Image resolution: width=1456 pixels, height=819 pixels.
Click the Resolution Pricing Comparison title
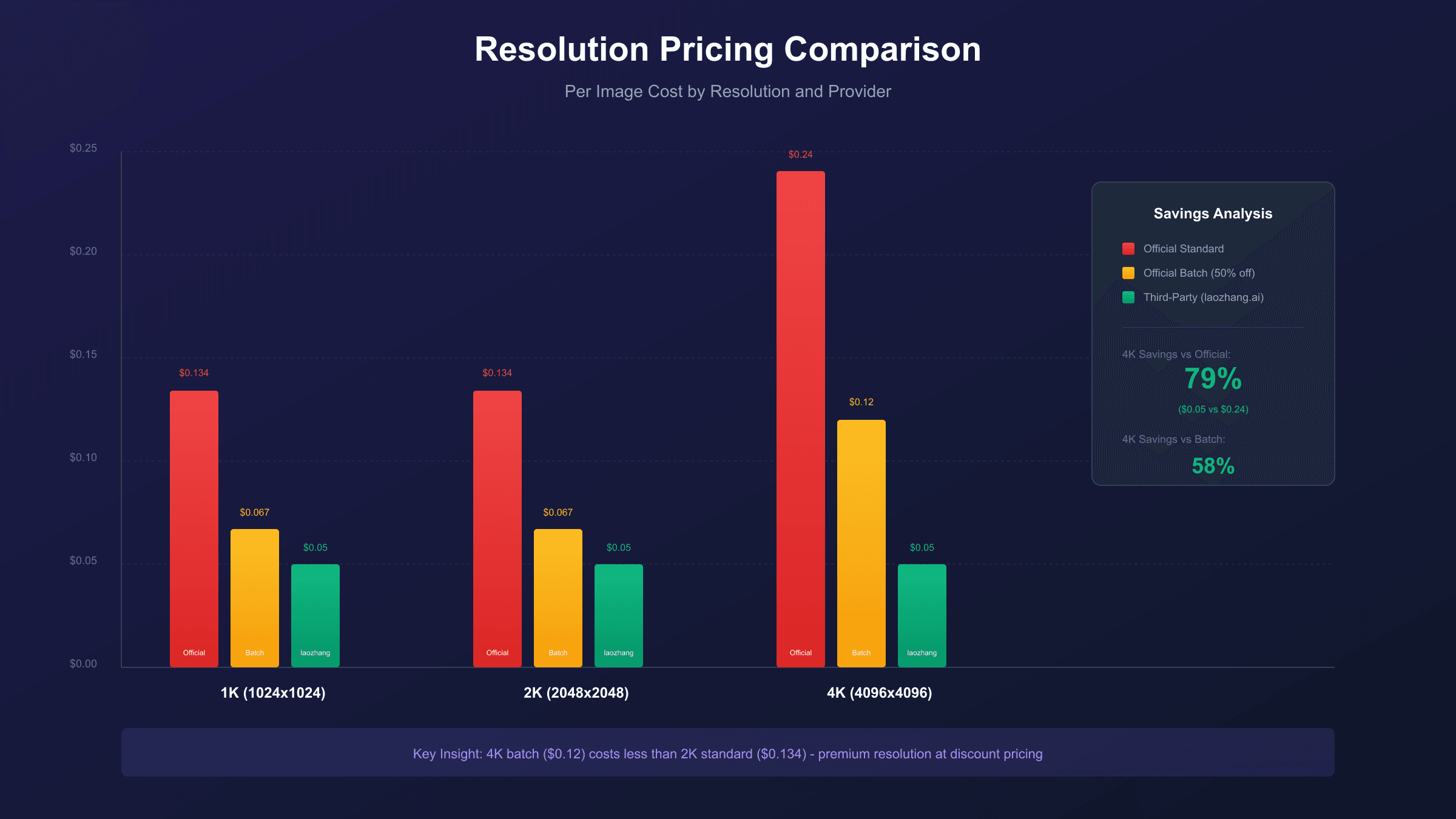point(727,49)
